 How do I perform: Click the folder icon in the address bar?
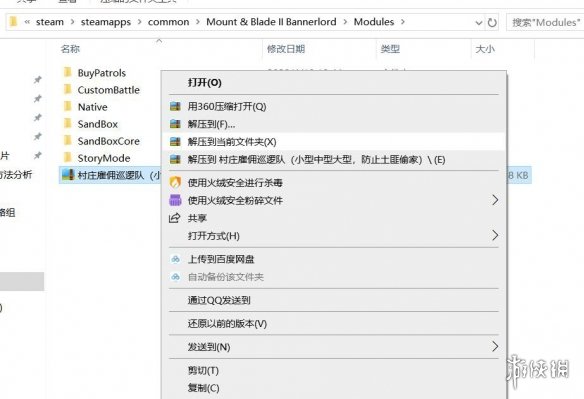click(x=13, y=22)
